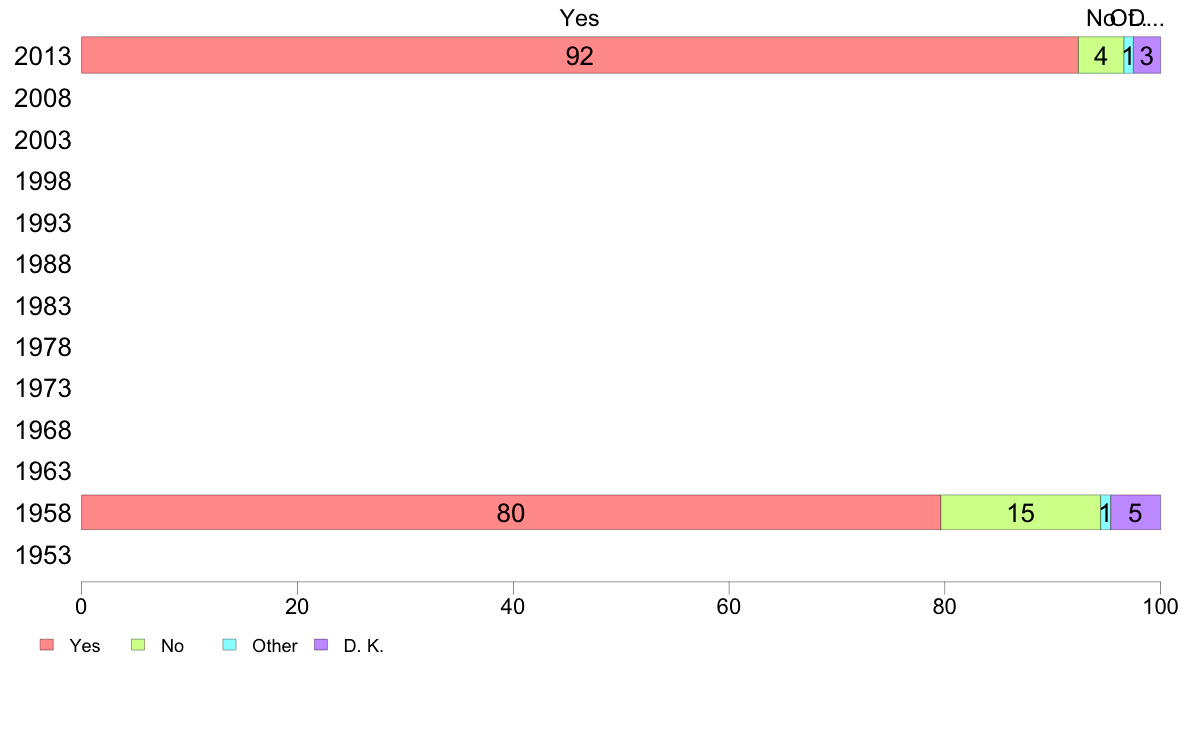Select the 1958 No segment showing 15
The height and width of the screenshot is (736, 1188).
[x=1021, y=512]
